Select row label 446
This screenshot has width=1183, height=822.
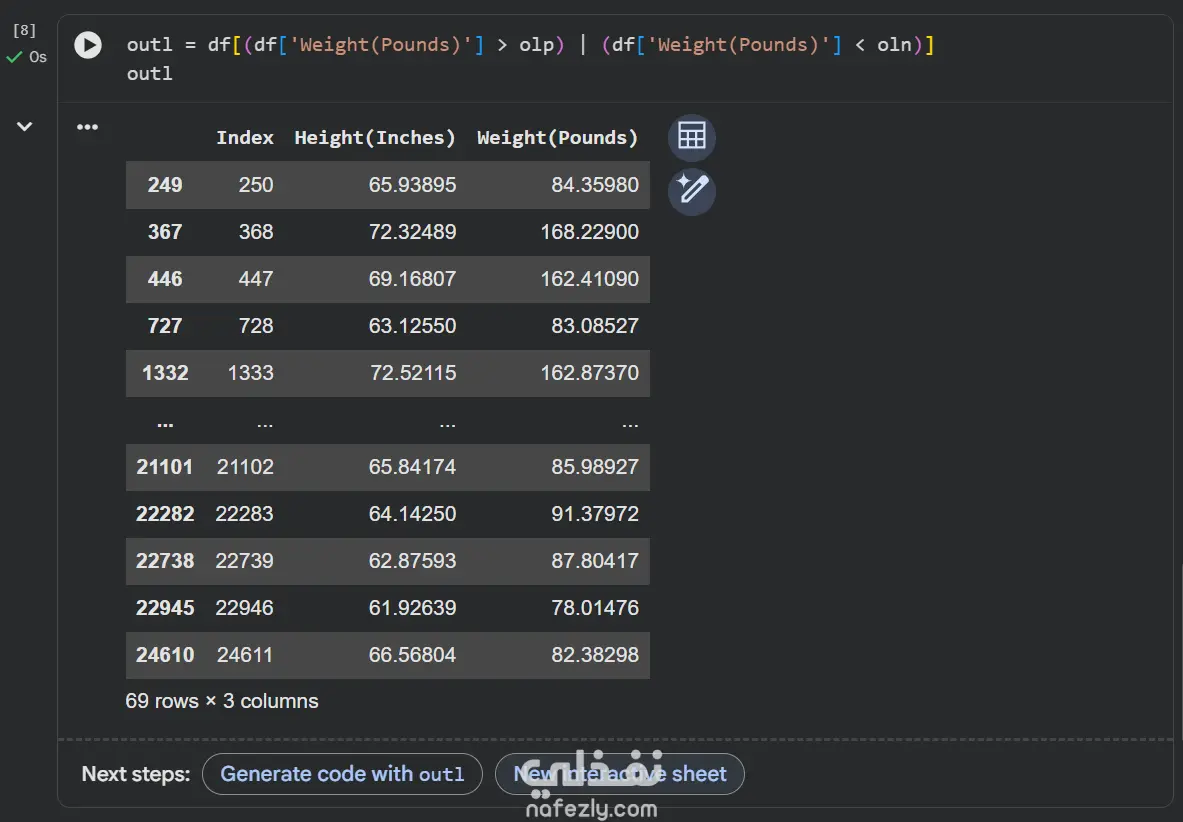[x=164, y=279]
